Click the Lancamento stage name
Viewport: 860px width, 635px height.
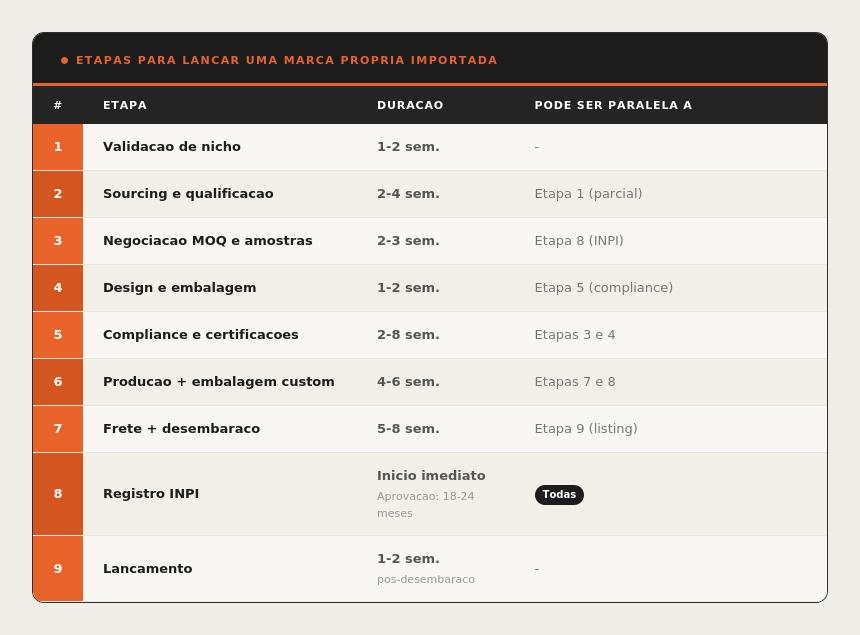click(x=148, y=569)
